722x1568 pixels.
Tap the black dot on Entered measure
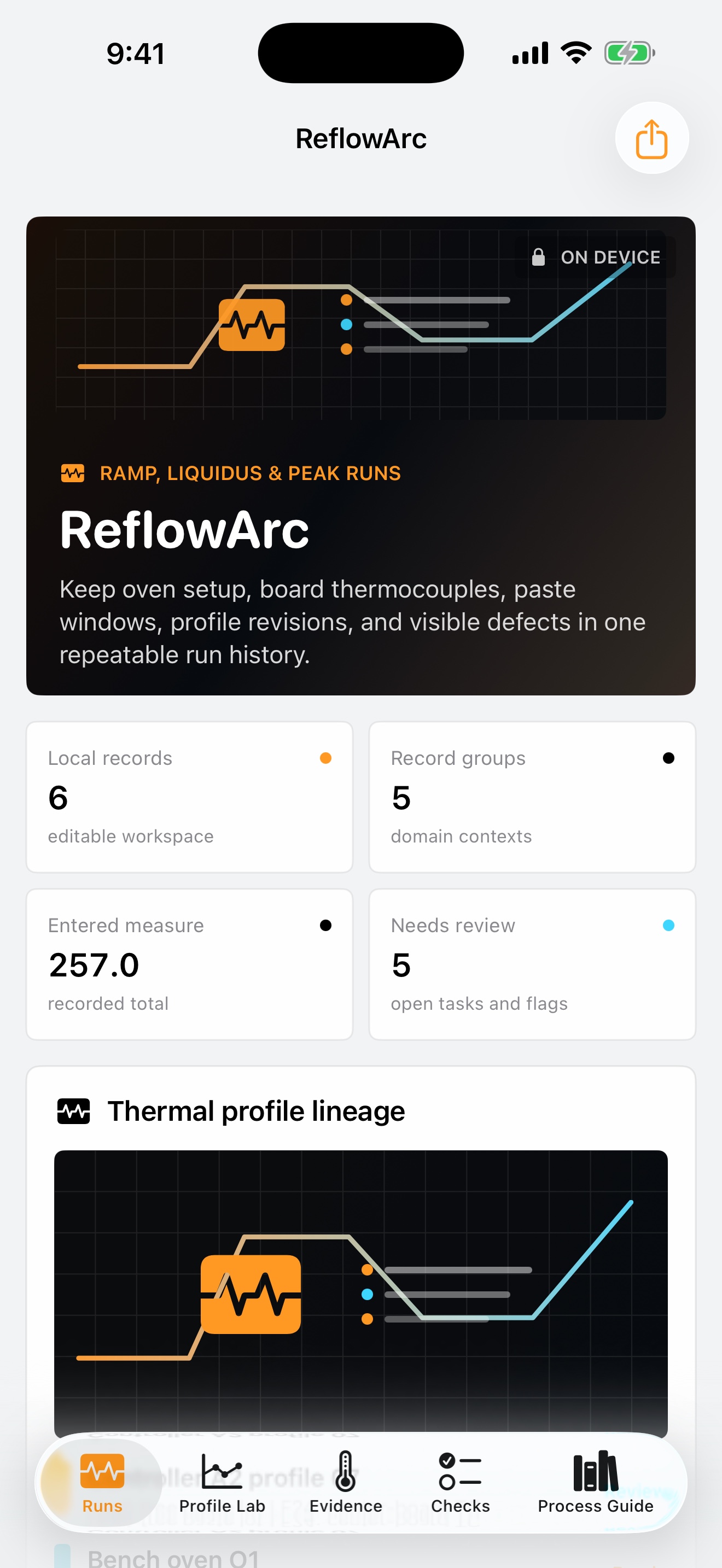point(325,925)
